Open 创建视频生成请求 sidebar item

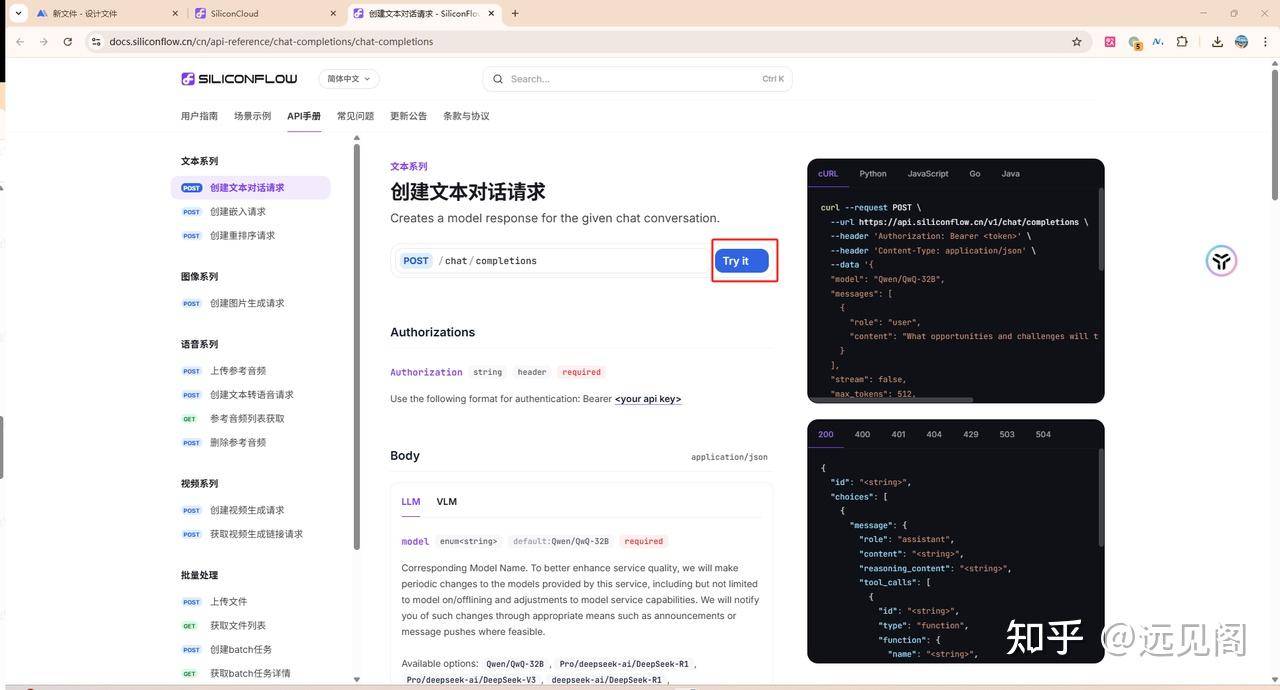click(x=250, y=510)
